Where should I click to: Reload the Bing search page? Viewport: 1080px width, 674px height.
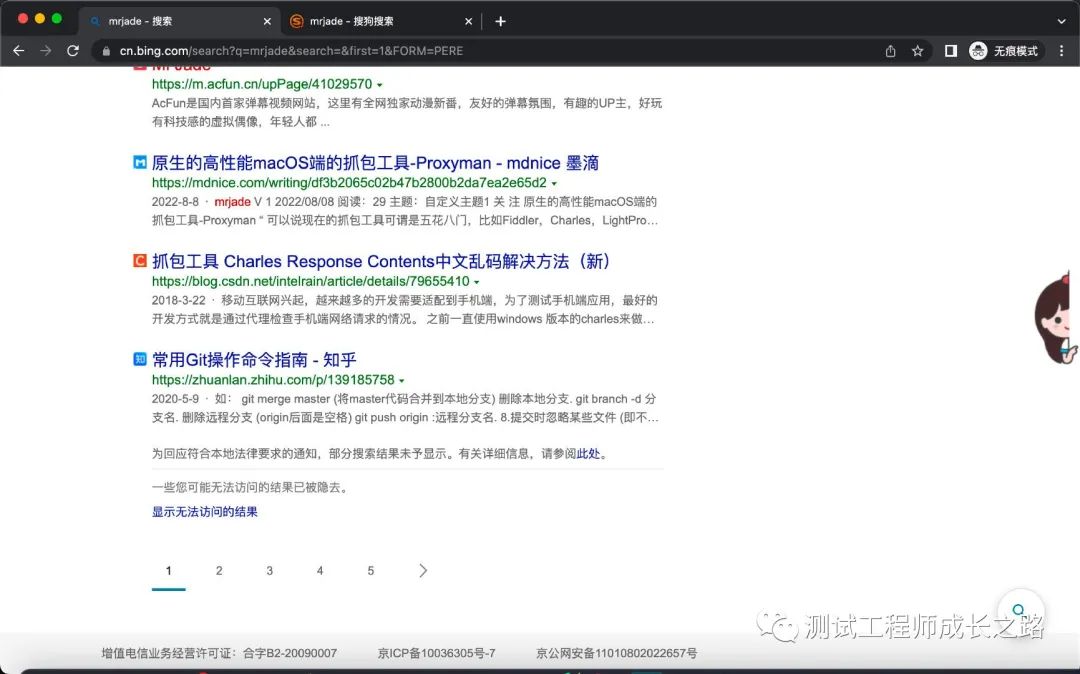click(72, 51)
